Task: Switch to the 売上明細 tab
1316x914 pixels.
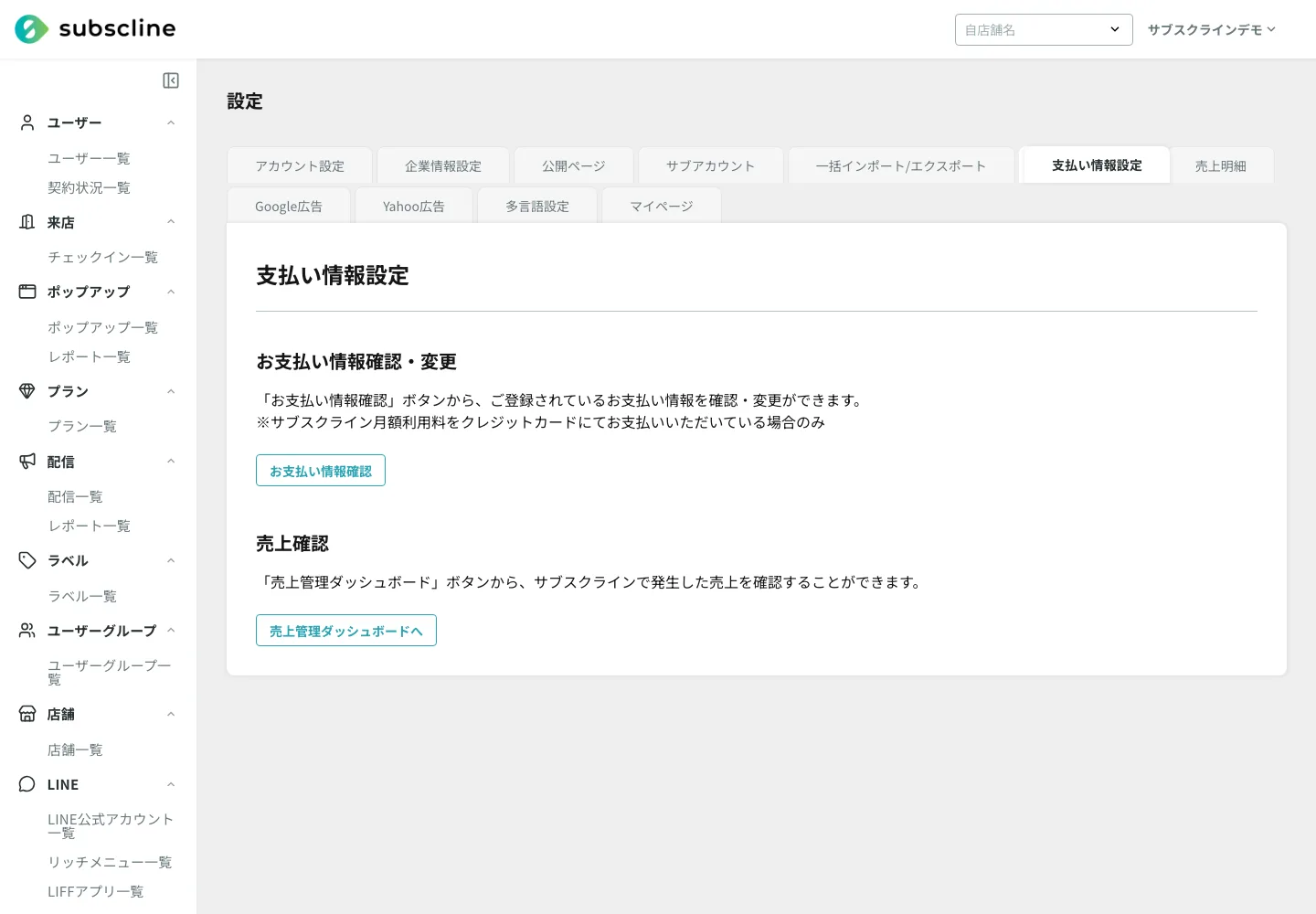Action: pyautogui.click(x=1221, y=165)
